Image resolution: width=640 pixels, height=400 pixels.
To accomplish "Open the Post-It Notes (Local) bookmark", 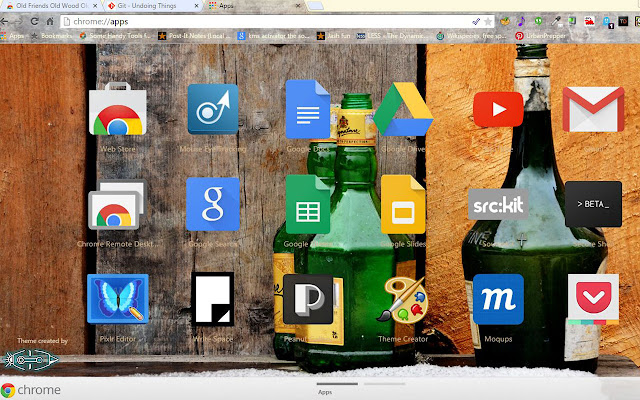I will tap(194, 36).
